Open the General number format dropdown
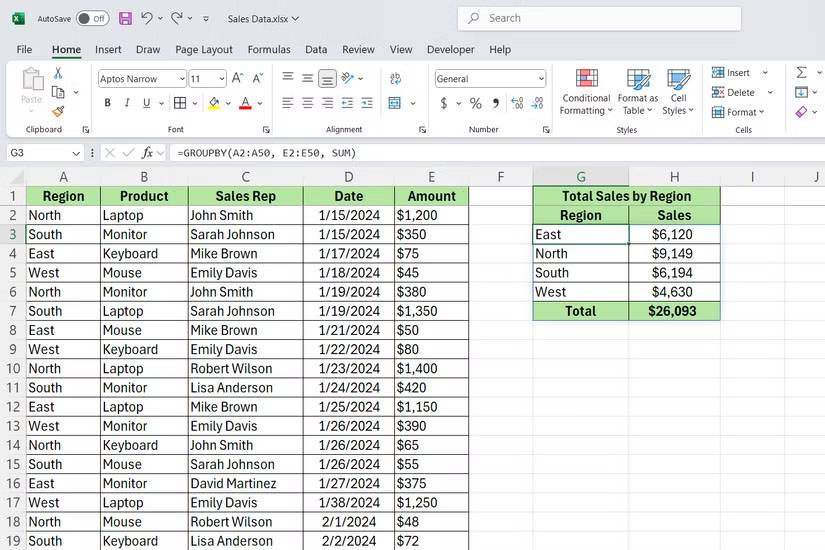 tap(541, 79)
